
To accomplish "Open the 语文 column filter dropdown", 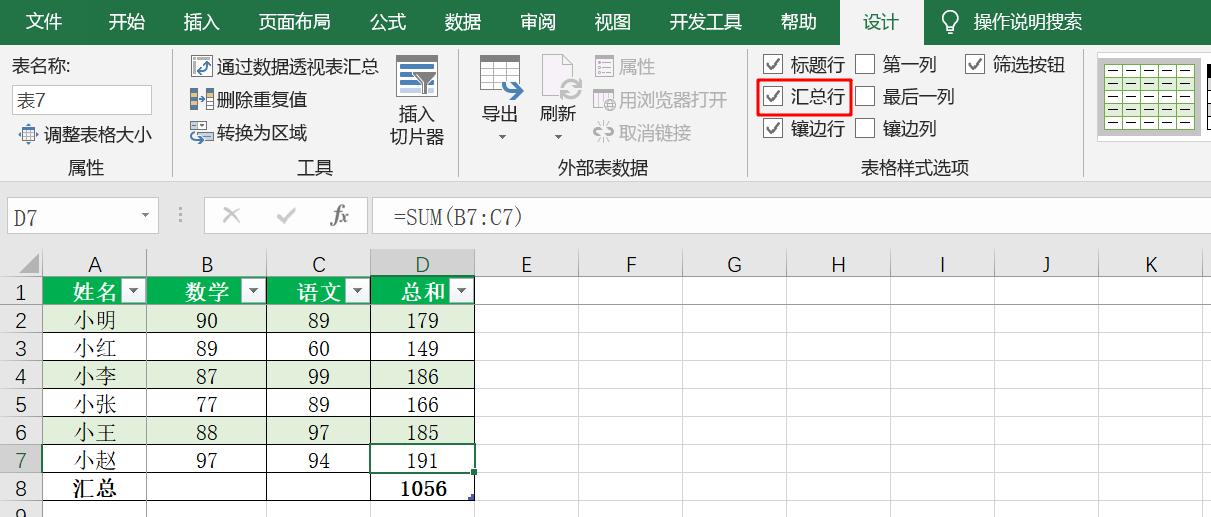I will click(357, 291).
